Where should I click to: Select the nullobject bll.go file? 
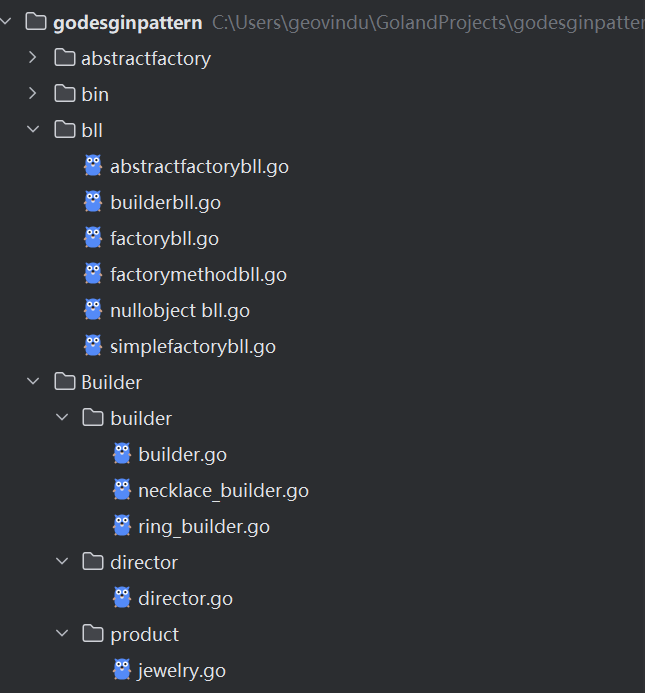180,310
